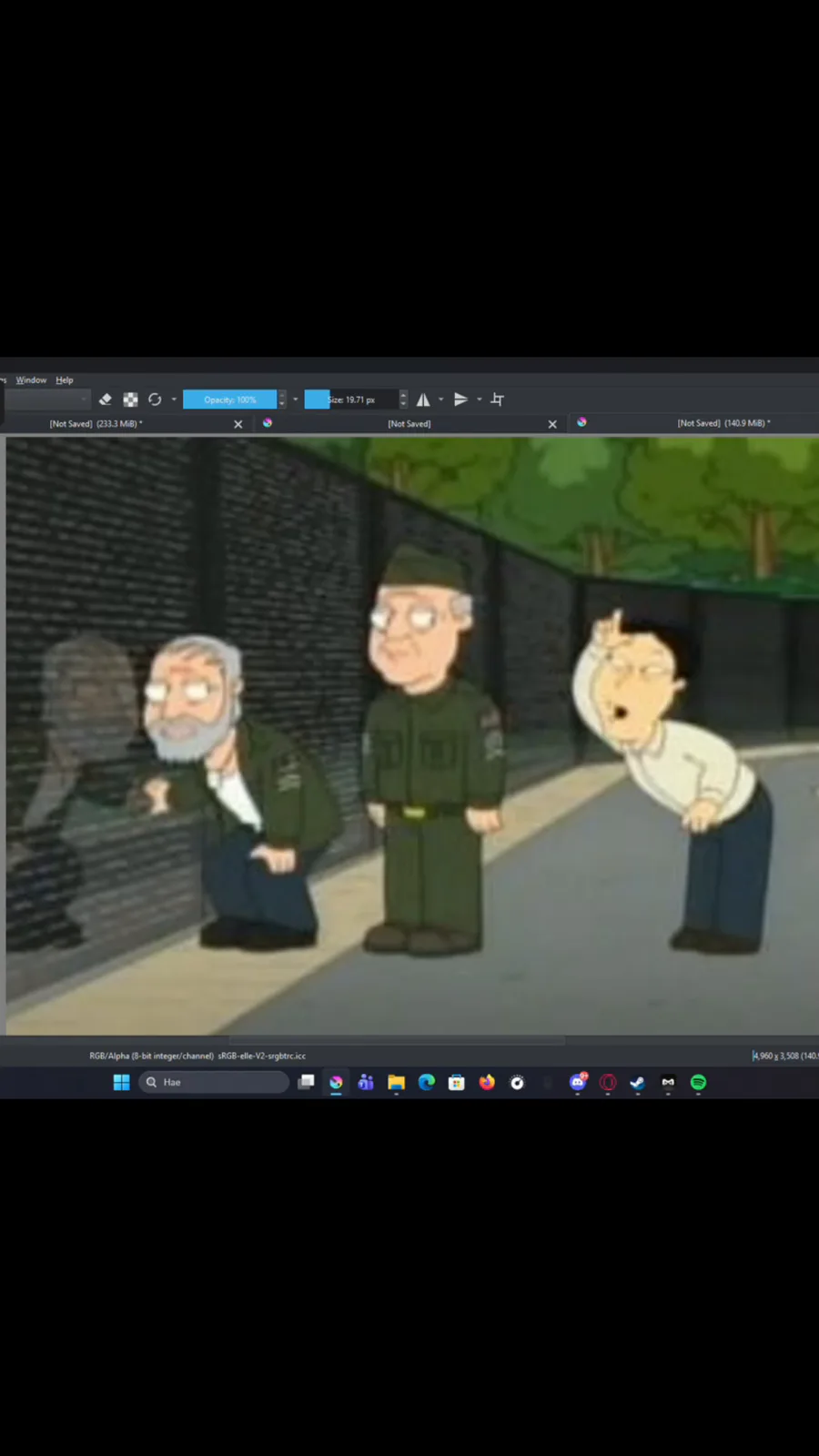This screenshot has height=1456, width=819.
Task: Click the reload brush preset icon
Action: tap(155, 399)
